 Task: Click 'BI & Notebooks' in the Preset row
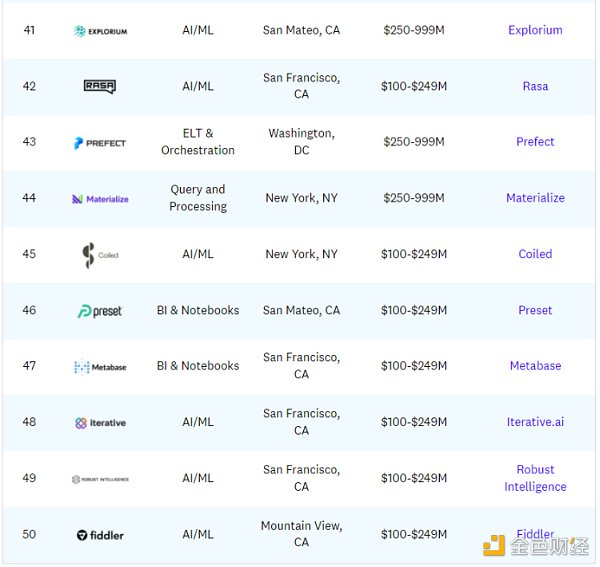pos(198,310)
